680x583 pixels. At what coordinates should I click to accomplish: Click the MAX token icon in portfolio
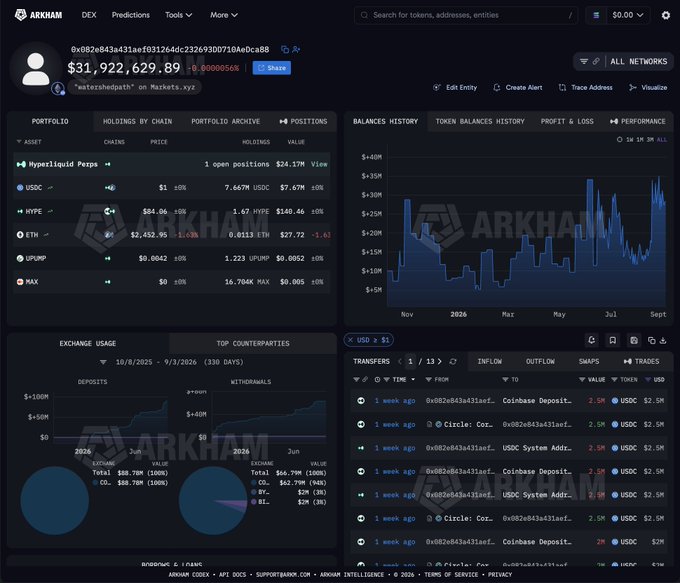pyautogui.click(x=20, y=282)
